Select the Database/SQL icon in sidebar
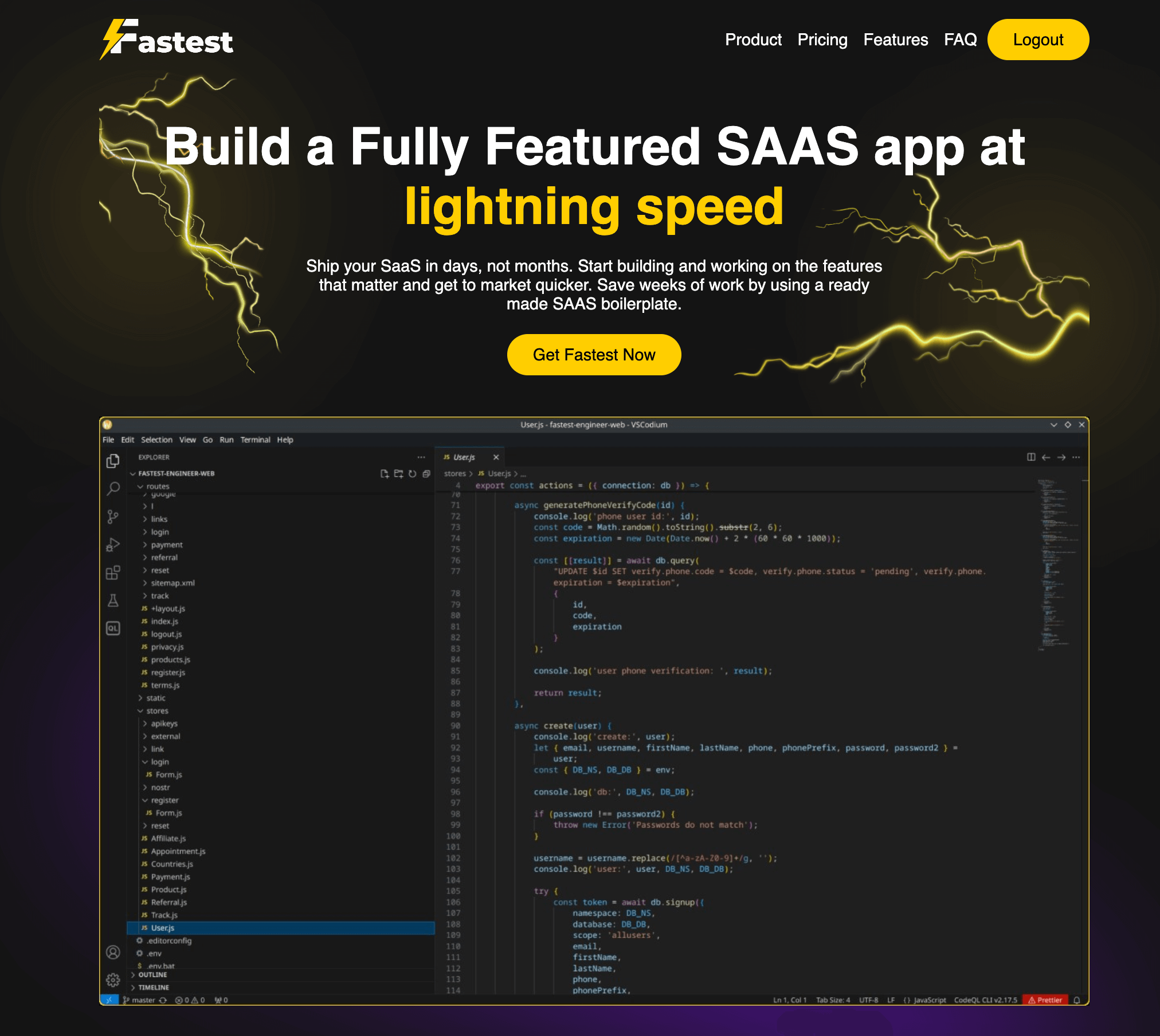The width and height of the screenshot is (1160, 1036). pos(113,627)
